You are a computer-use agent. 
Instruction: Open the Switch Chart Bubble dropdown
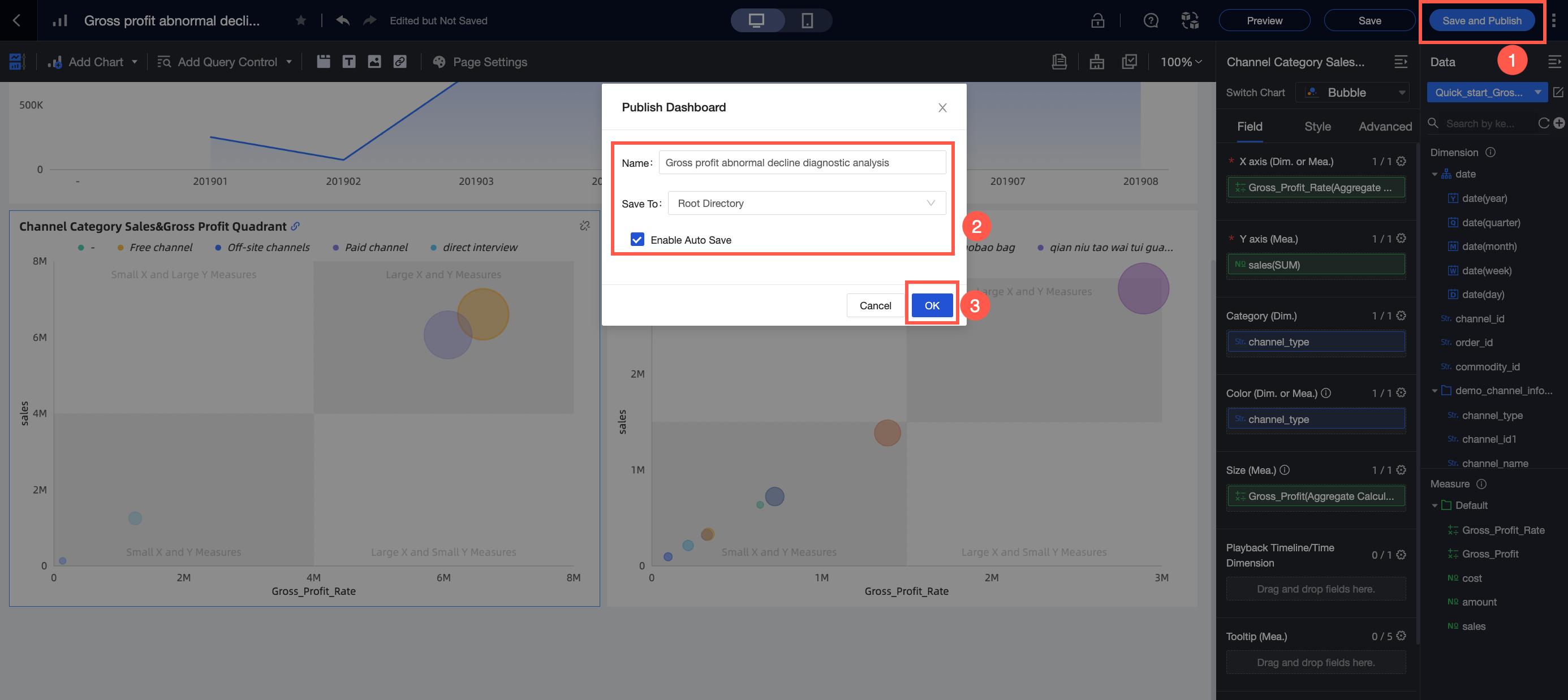[1353, 93]
